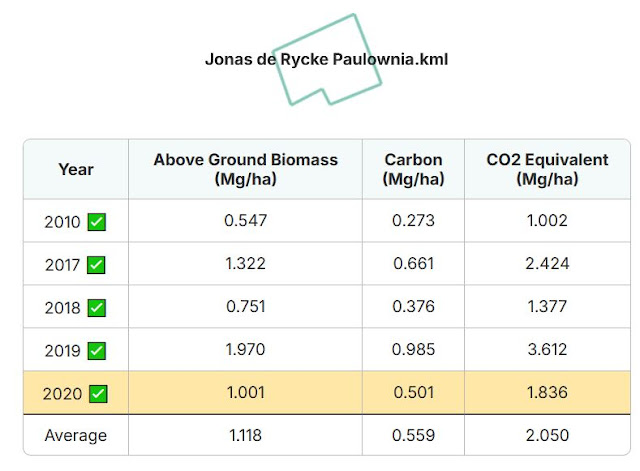Click the 2020 carbon value 0.501

click(413, 393)
